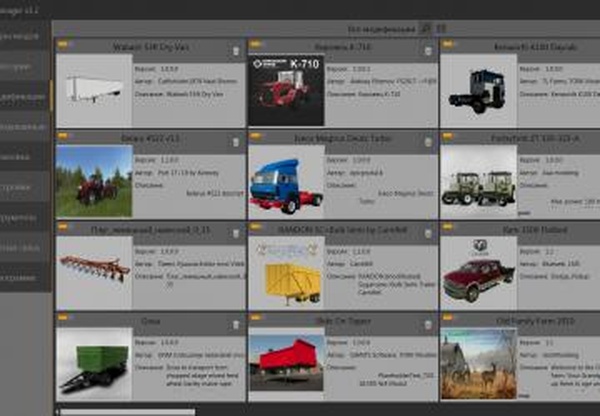Click the second small icon beside the modifications count
The width and height of the screenshot is (600, 416).
pyautogui.click(x=441, y=29)
